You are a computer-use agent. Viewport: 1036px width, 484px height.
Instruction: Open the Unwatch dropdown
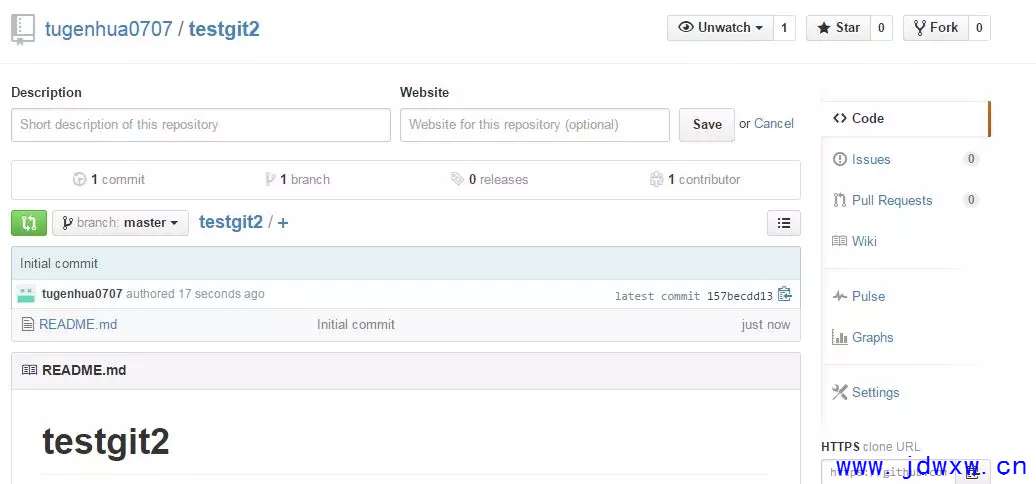click(x=720, y=28)
